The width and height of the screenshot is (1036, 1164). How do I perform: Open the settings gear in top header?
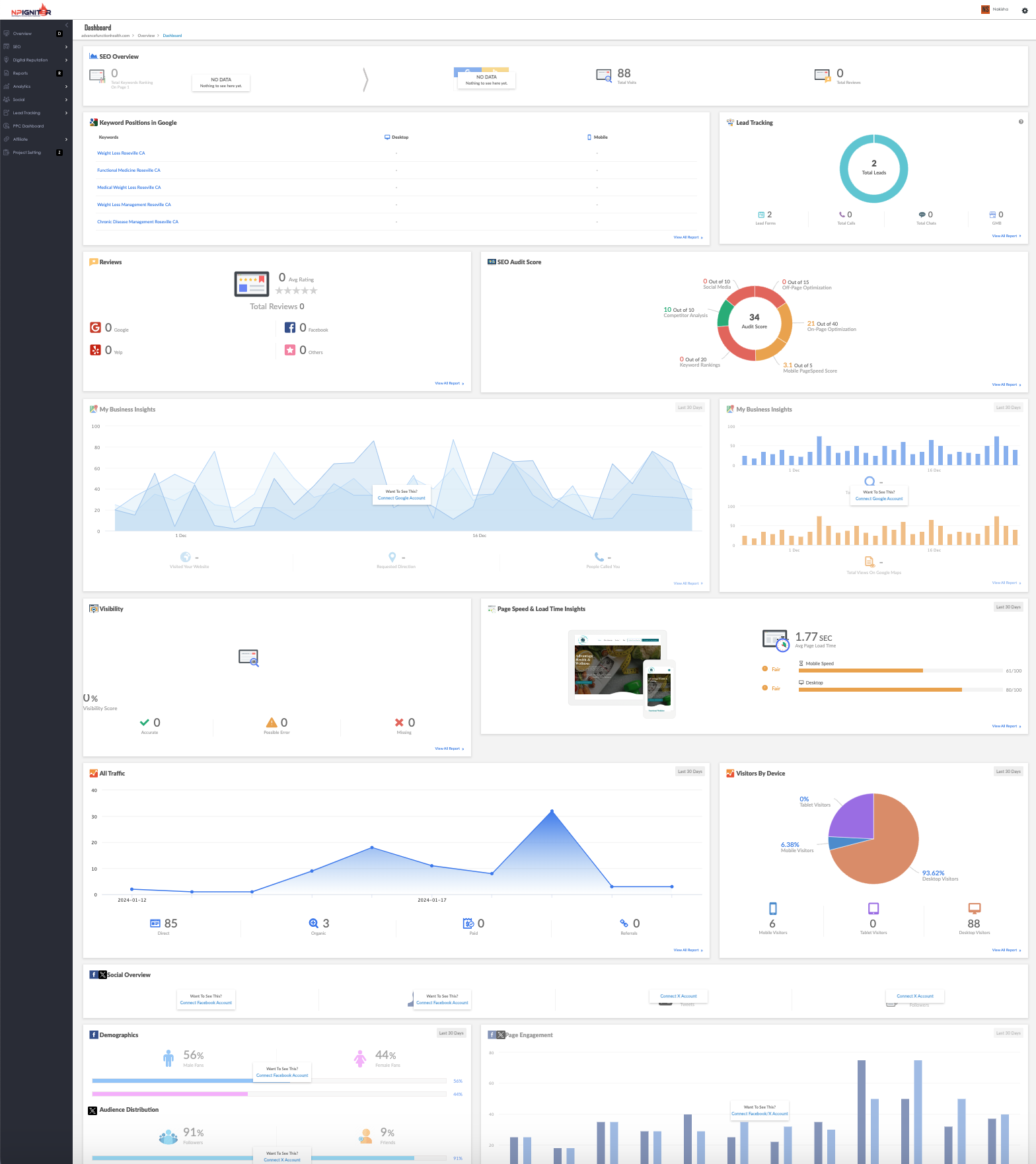pyautogui.click(x=1025, y=11)
